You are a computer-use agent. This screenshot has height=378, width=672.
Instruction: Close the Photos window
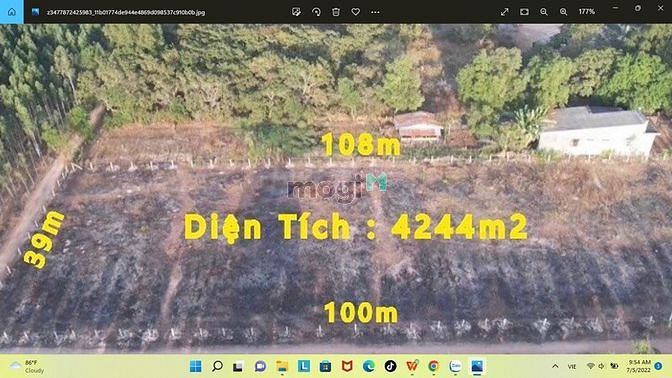click(x=660, y=8)
